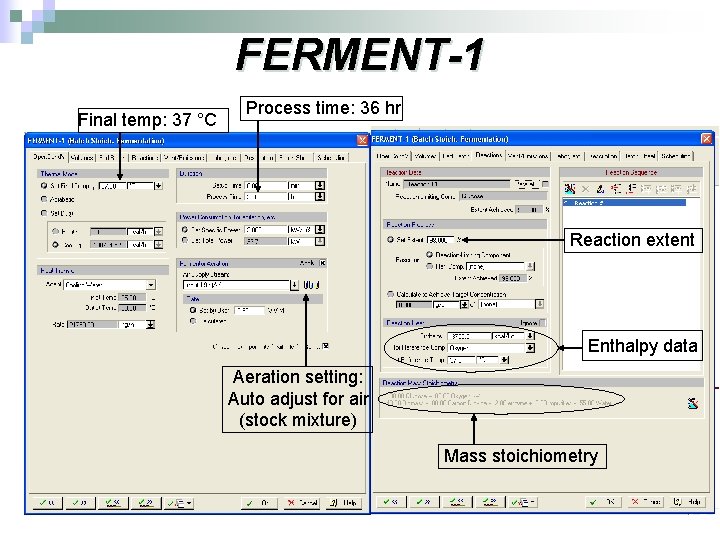This screenshot has width=720, height=540.
Task: Click the Set Extent percentage field
Action: pyautogui.click(x=441, y=240)
